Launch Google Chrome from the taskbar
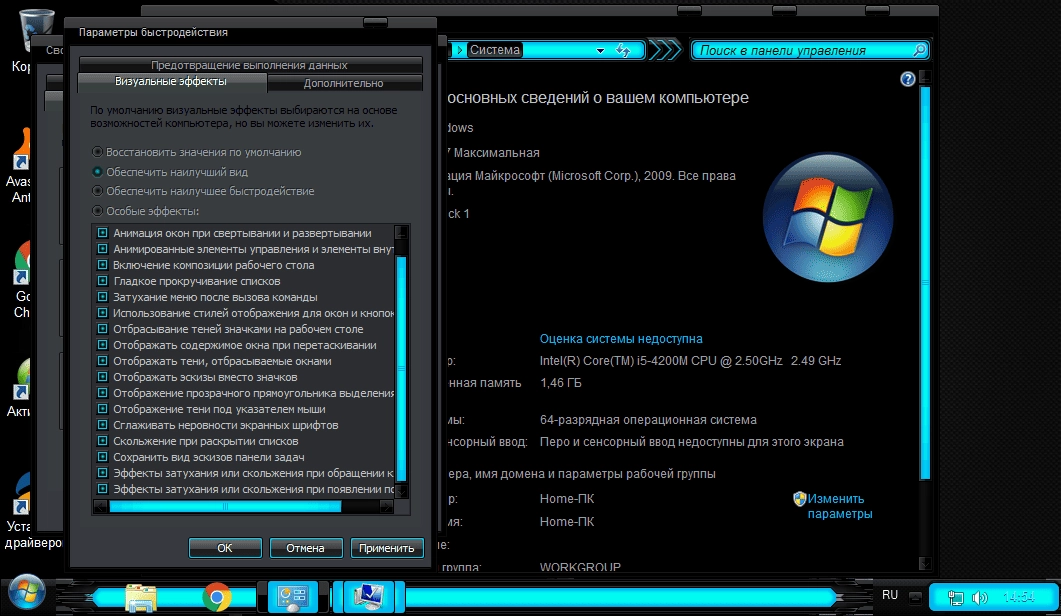This screenshot has width=1061, height=616. point(217,597)
